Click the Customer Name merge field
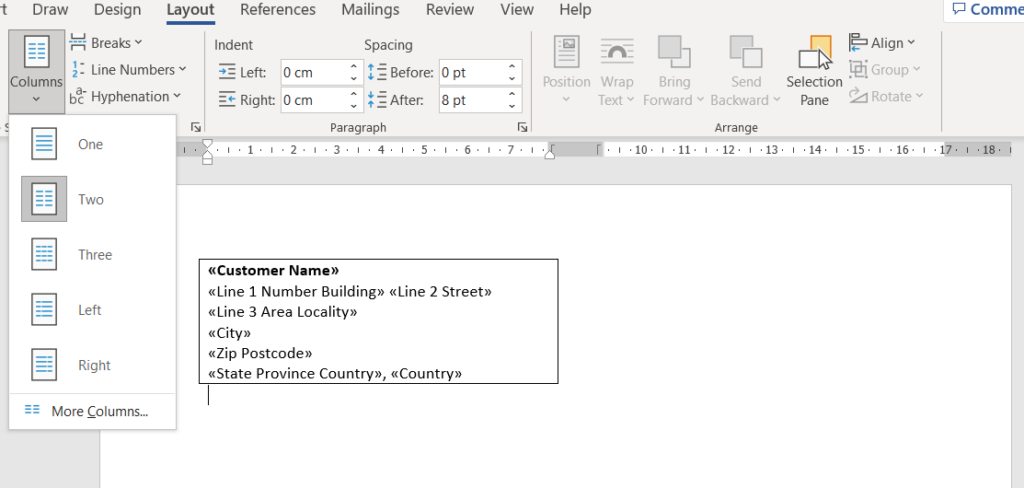The height and width of the screenshot is (488, 1024). (273, 271)
